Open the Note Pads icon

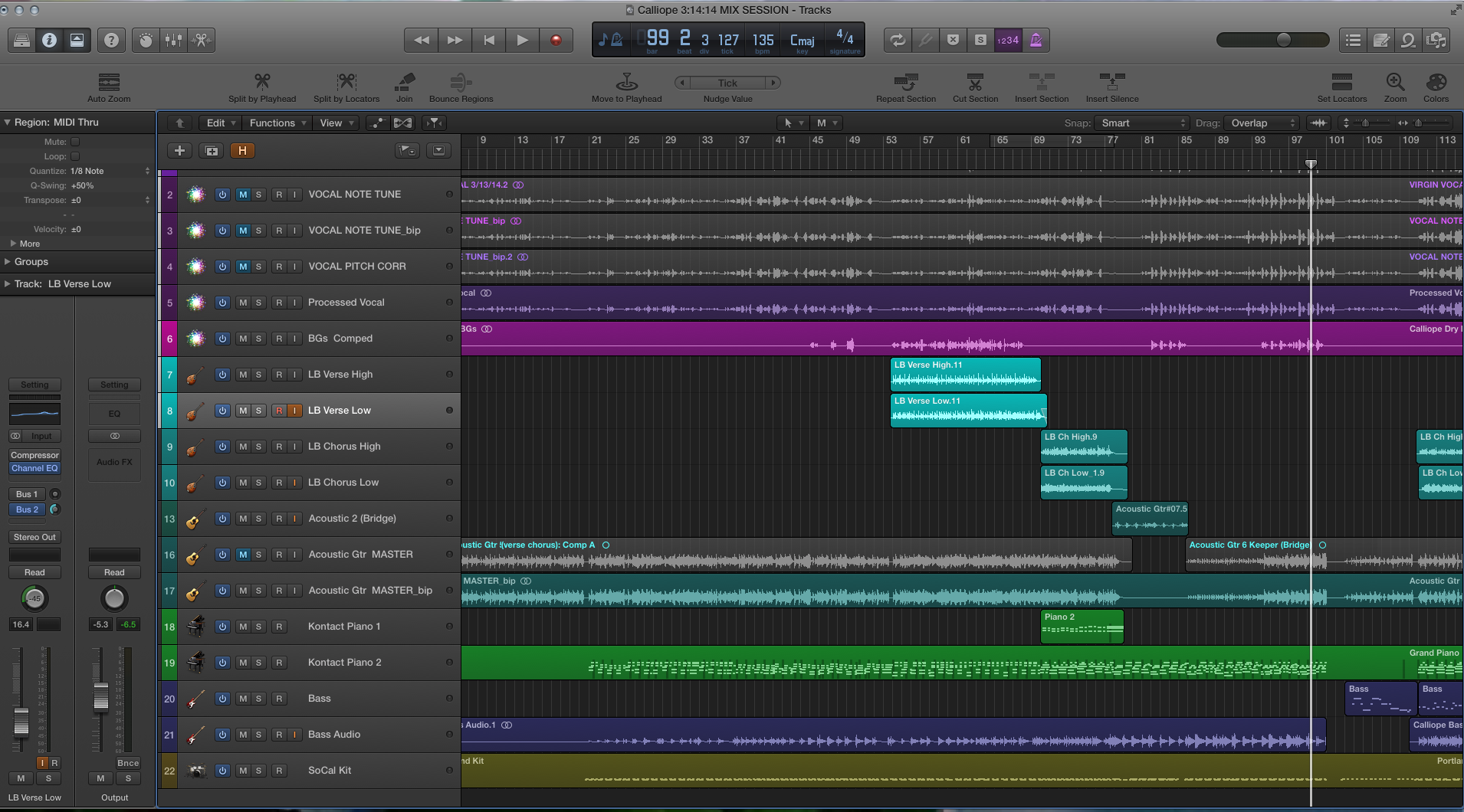coord(1381,40)
